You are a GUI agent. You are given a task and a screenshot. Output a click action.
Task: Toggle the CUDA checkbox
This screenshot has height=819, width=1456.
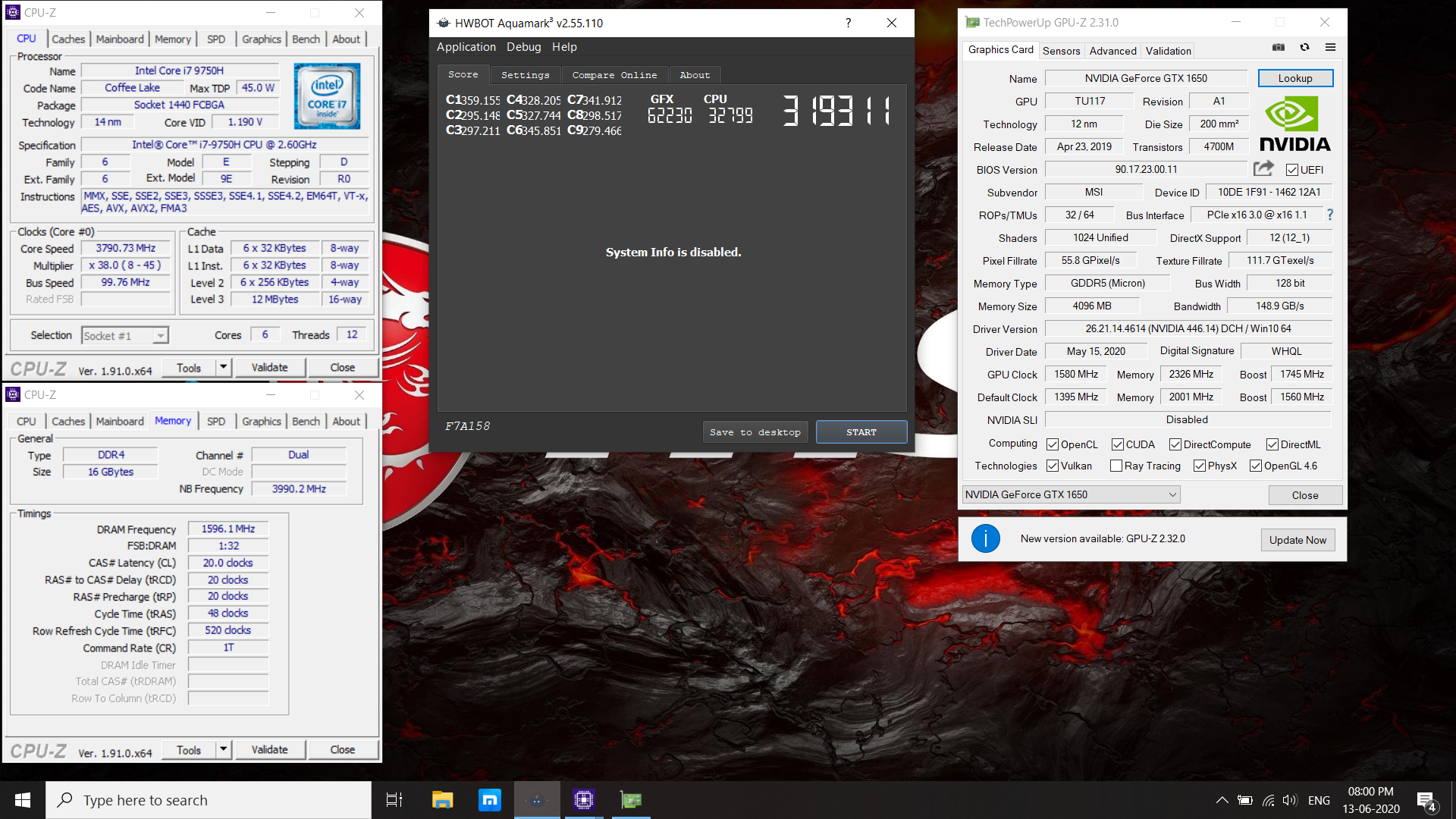click(x=1118, y=444)
